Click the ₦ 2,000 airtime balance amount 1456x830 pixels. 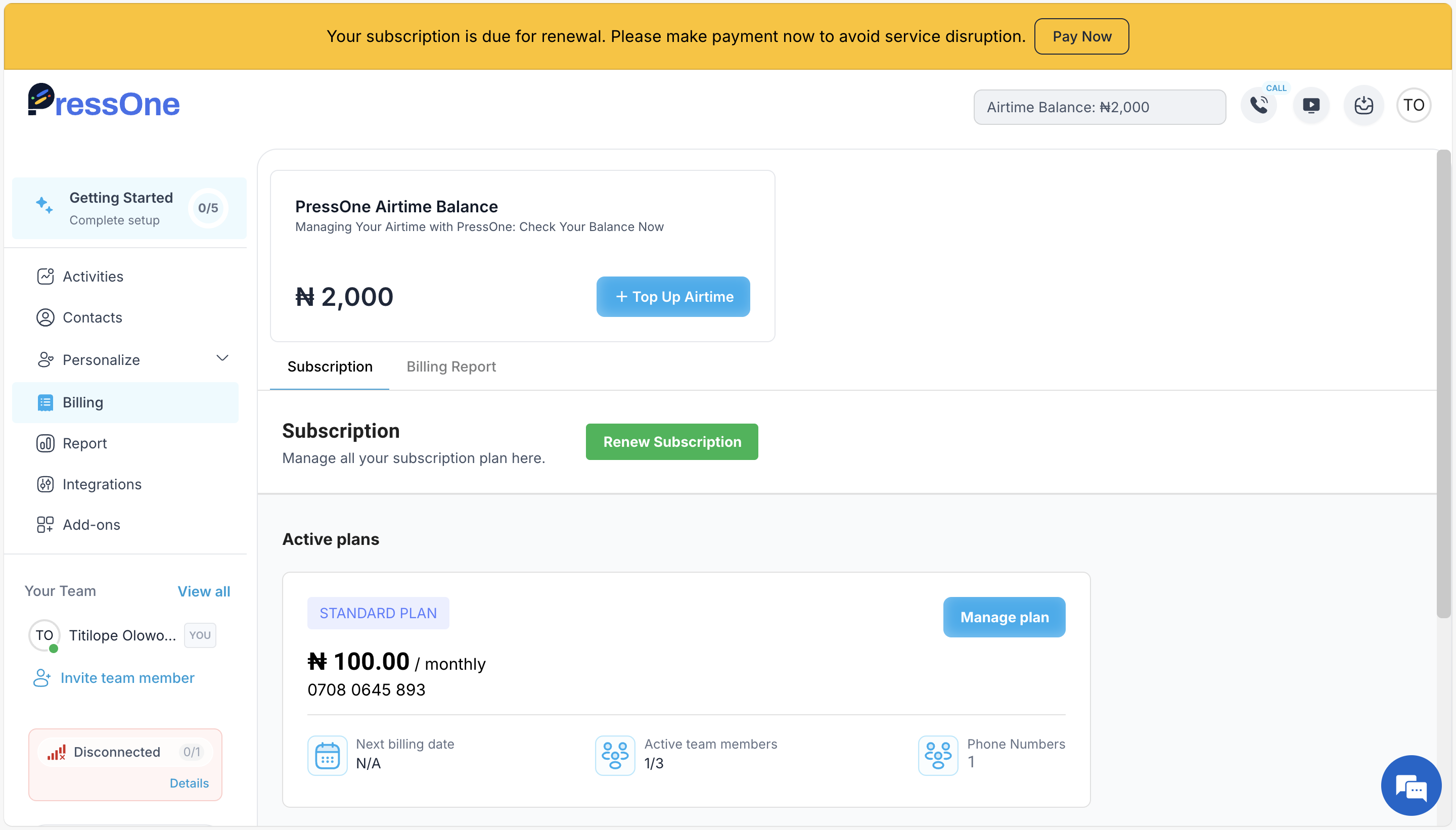[344, 297]
